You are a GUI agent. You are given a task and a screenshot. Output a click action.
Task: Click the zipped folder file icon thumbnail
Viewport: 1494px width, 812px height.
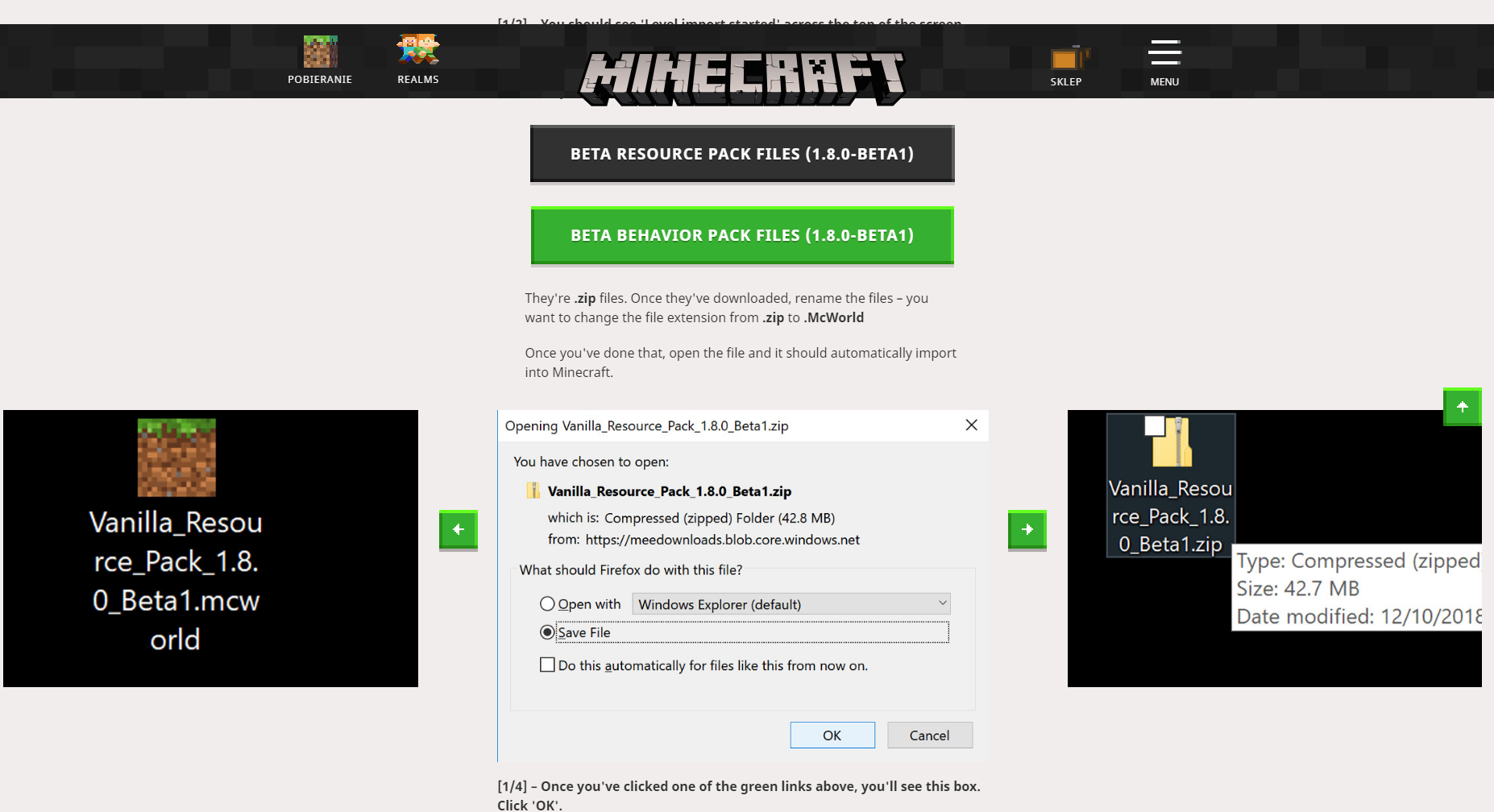(x=1171, y=441)
